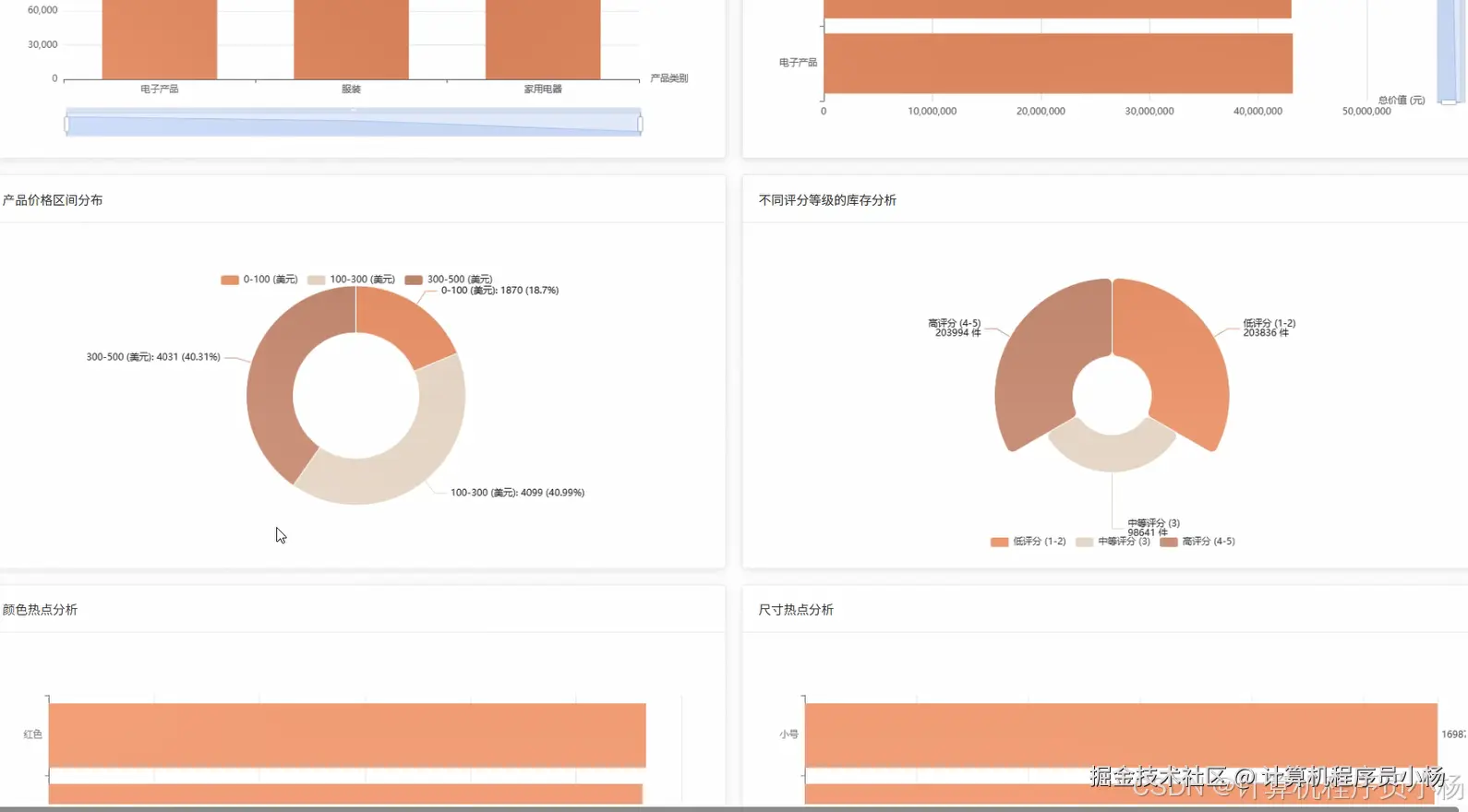Click the 20,000,000 axis tick value
The height and width of the screenshot is (812, 1468).
click(1041, 111)
